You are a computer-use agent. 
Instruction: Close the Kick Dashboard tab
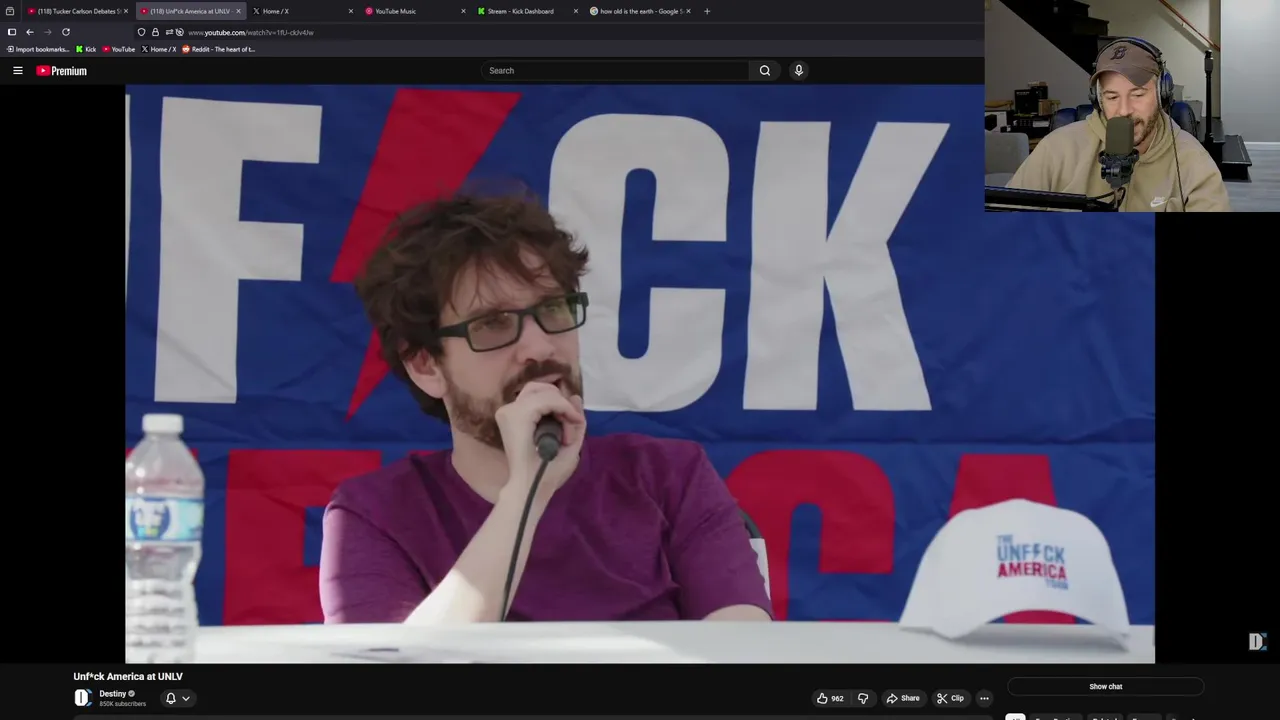[x=576, y=11]
